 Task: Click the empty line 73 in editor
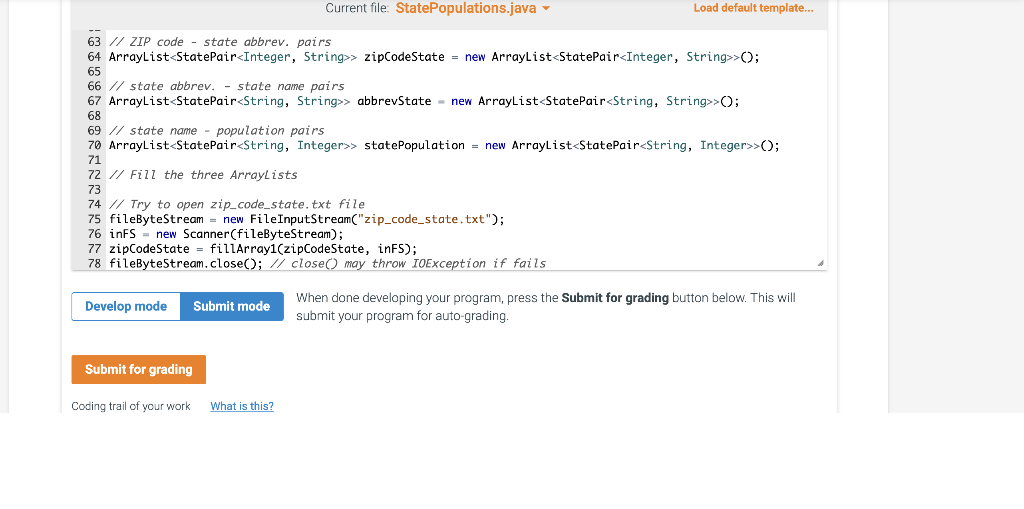(x=467, y=189)
